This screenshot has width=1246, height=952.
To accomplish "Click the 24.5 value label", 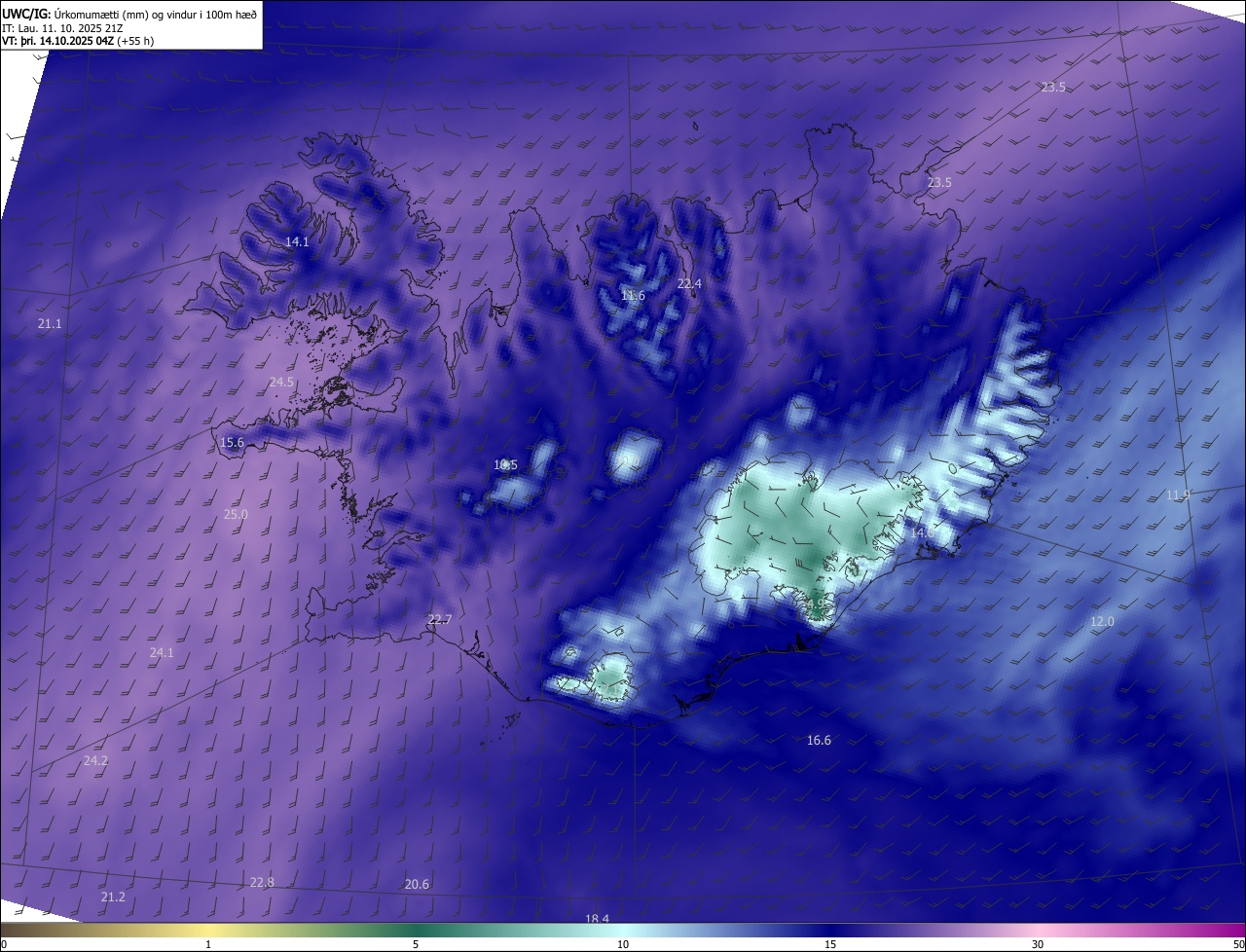I will tap(281, 383).
